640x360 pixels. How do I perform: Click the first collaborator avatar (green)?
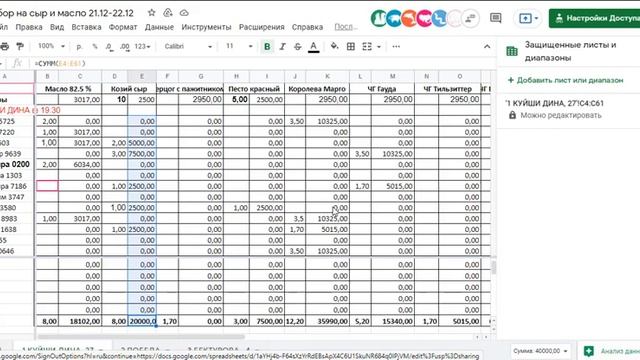[378, 18]
